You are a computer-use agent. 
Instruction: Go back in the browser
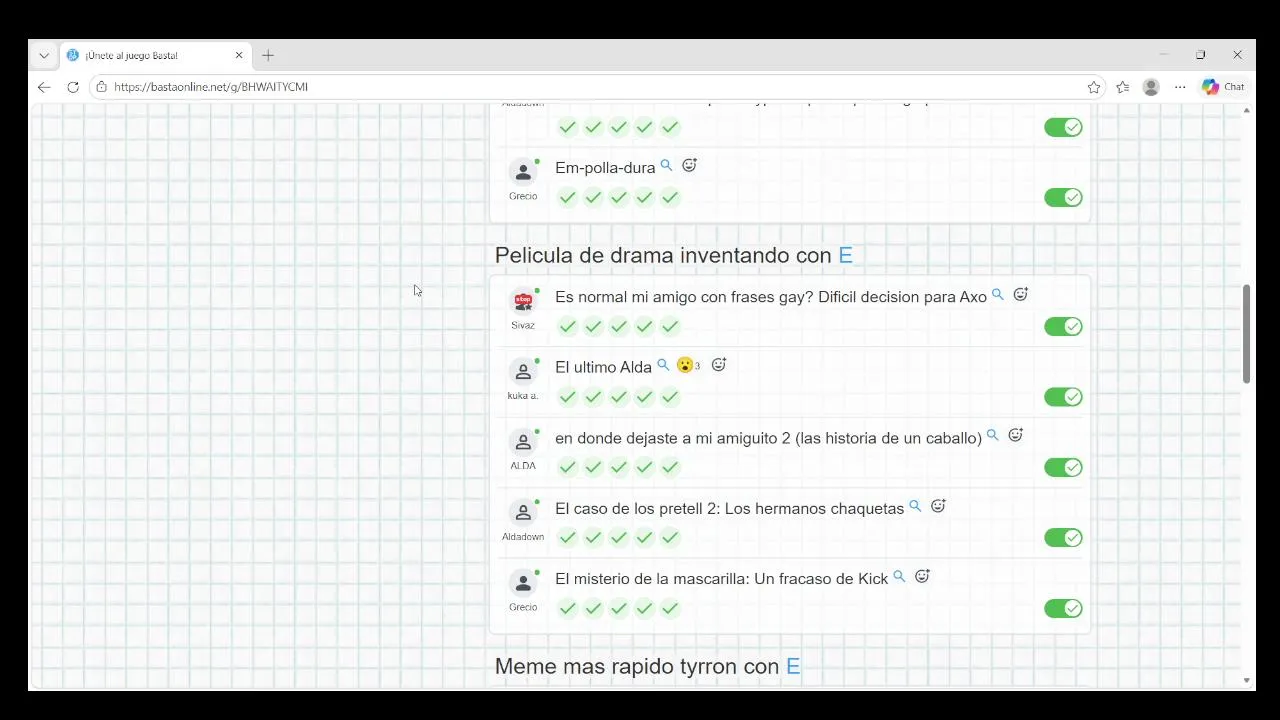click(44, 87)
